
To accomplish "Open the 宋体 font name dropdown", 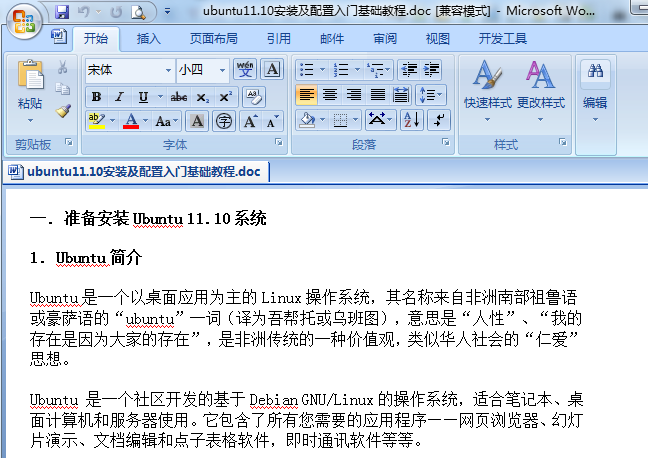I will click(x=168, y=70).
